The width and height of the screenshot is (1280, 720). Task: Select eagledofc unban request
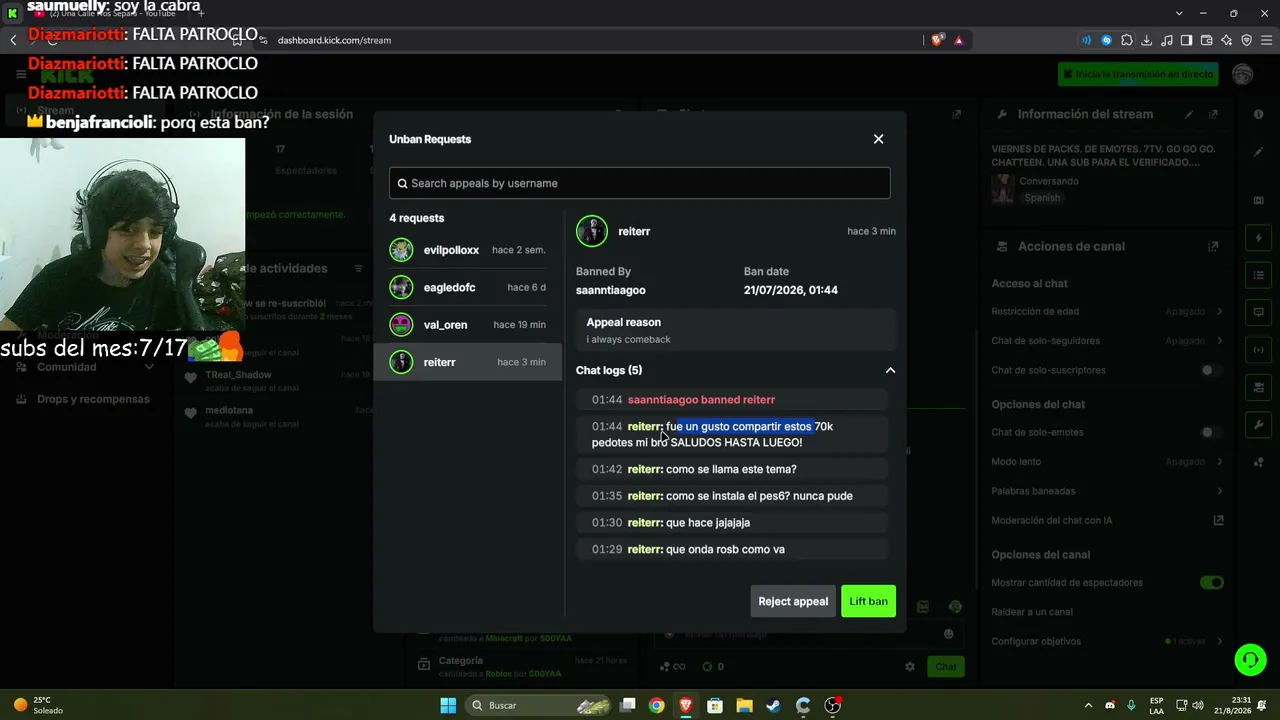[467, 287]
